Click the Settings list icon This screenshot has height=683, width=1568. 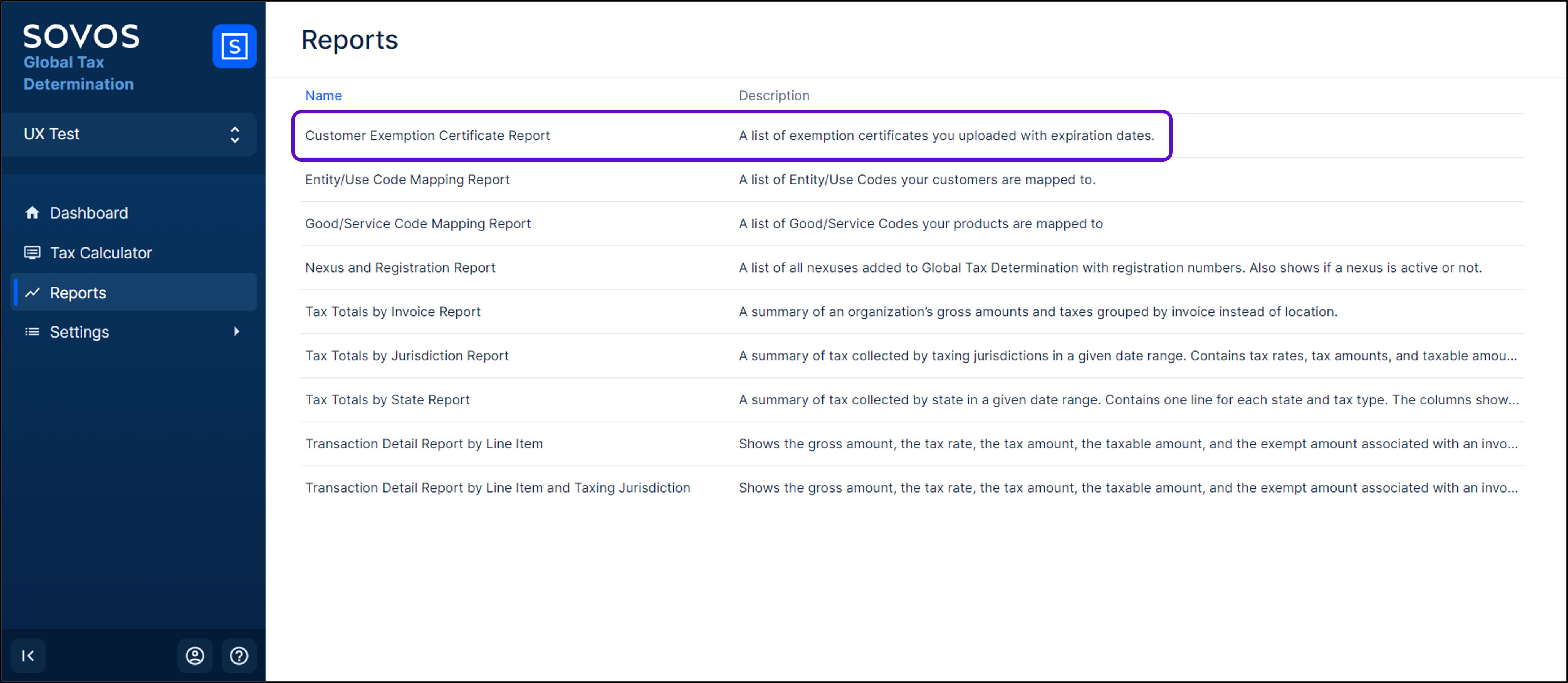(x=32, y=332)
